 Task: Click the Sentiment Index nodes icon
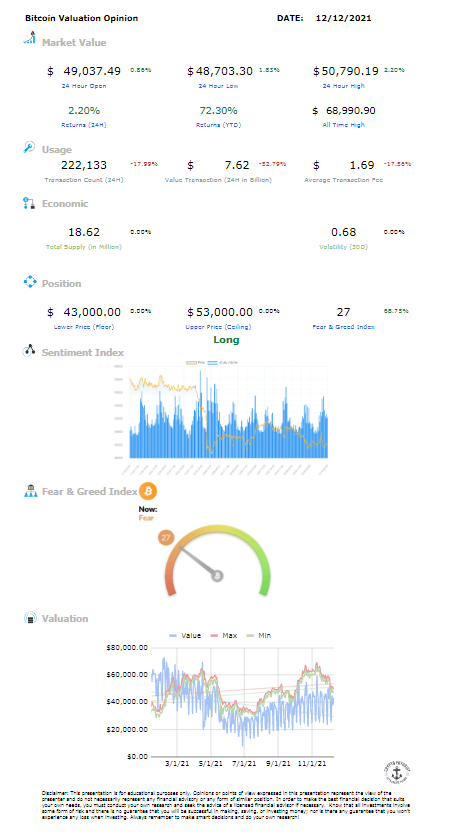29,351
